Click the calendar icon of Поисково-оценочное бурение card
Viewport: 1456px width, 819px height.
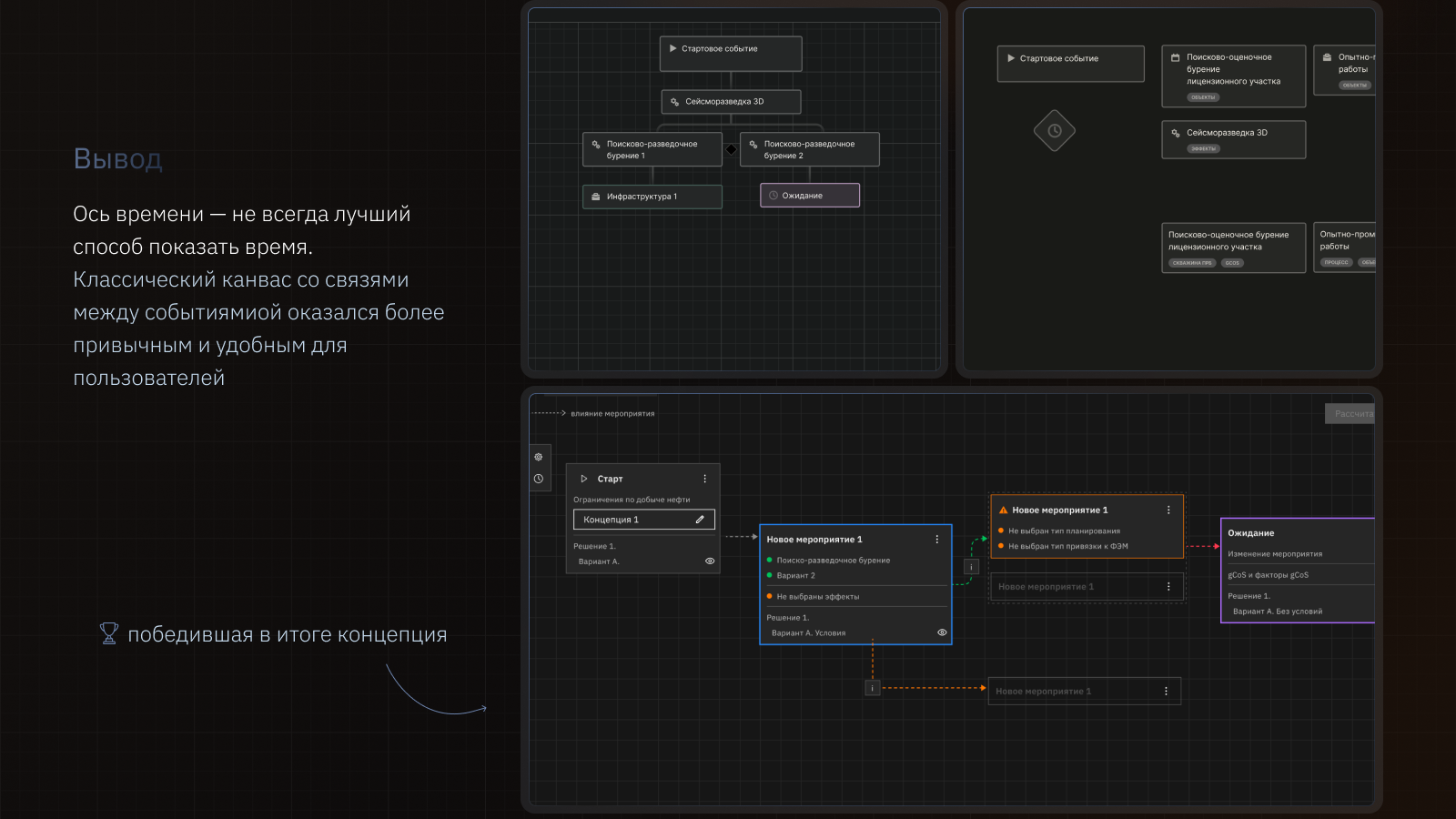[x=1176, y=57]
